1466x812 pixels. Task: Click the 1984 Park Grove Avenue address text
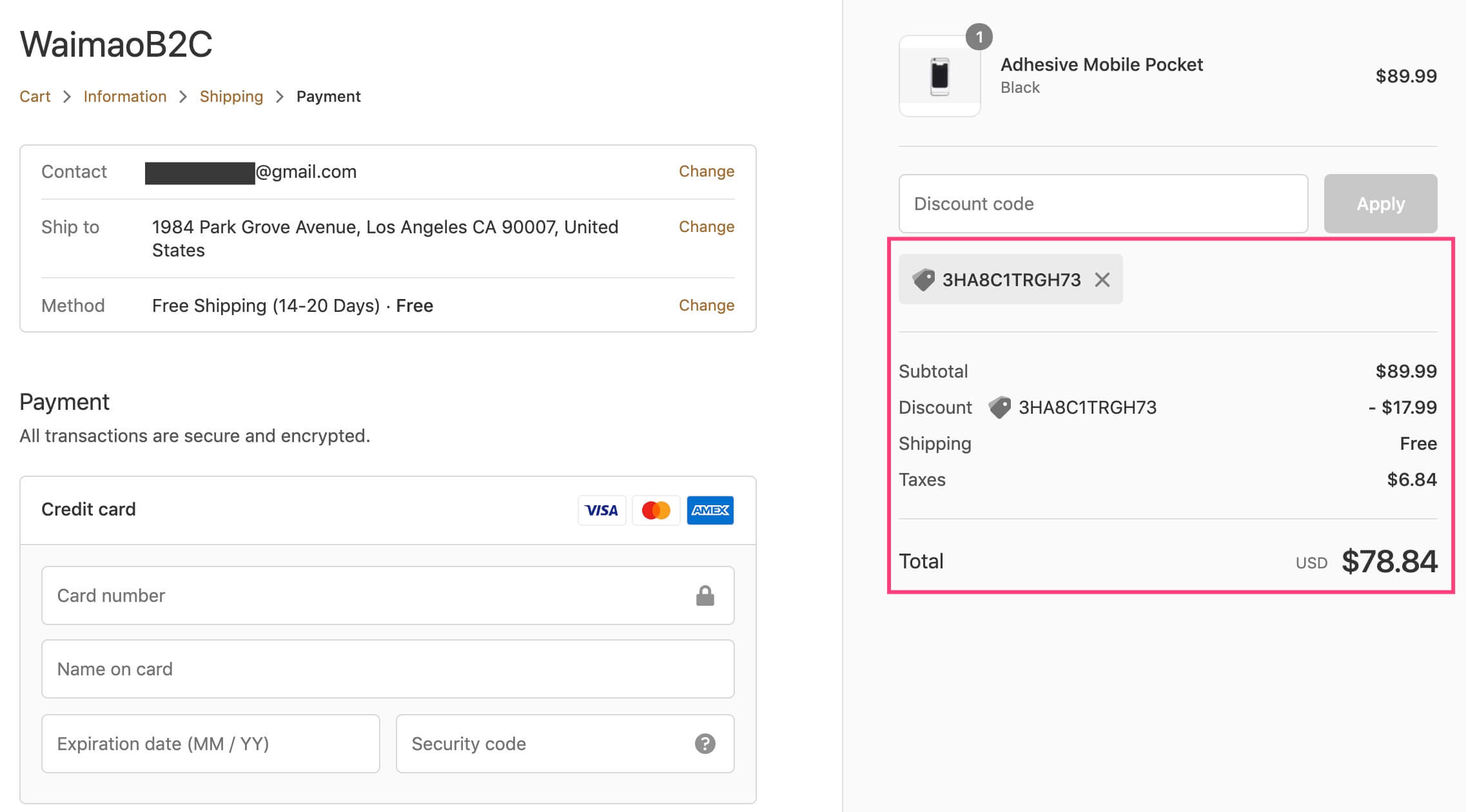tap(385, 238)
